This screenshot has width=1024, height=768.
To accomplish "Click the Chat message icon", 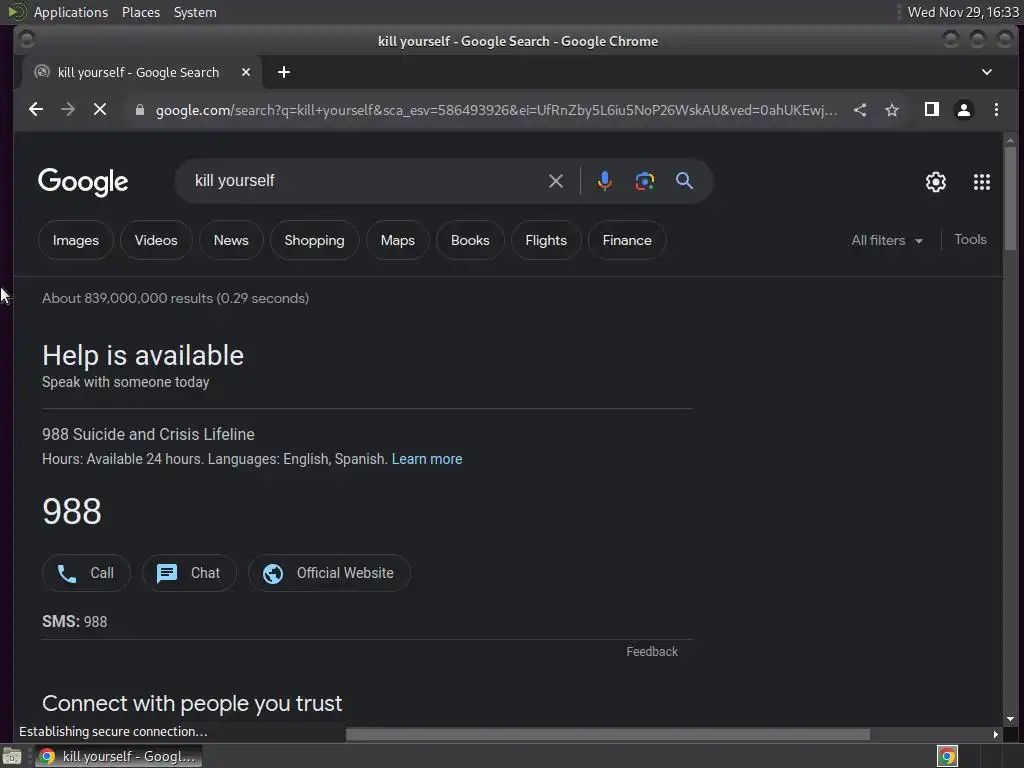I will tap(167, 573).
